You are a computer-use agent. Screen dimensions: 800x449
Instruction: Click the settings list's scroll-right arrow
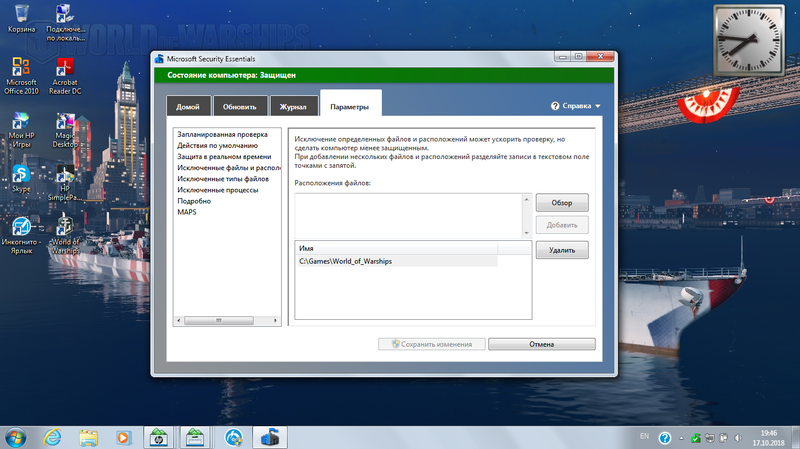(x=276, y=320)
